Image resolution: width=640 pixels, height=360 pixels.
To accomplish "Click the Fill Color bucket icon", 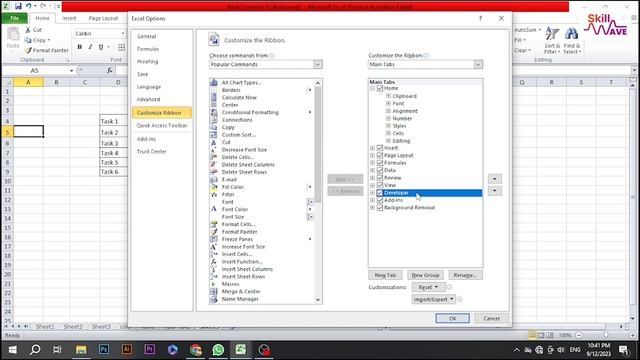I will coord(213,187).
